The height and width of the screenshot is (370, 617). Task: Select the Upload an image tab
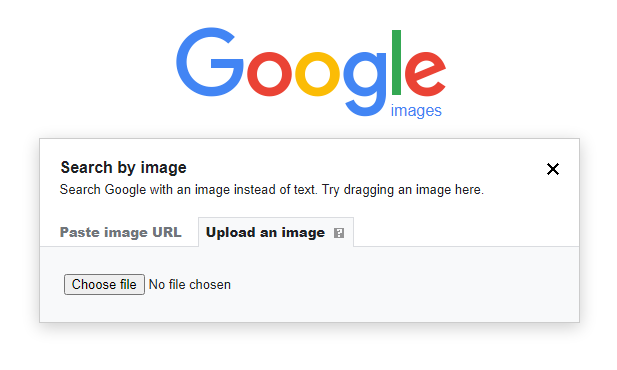pyautogui.click(x=276, y=232)
